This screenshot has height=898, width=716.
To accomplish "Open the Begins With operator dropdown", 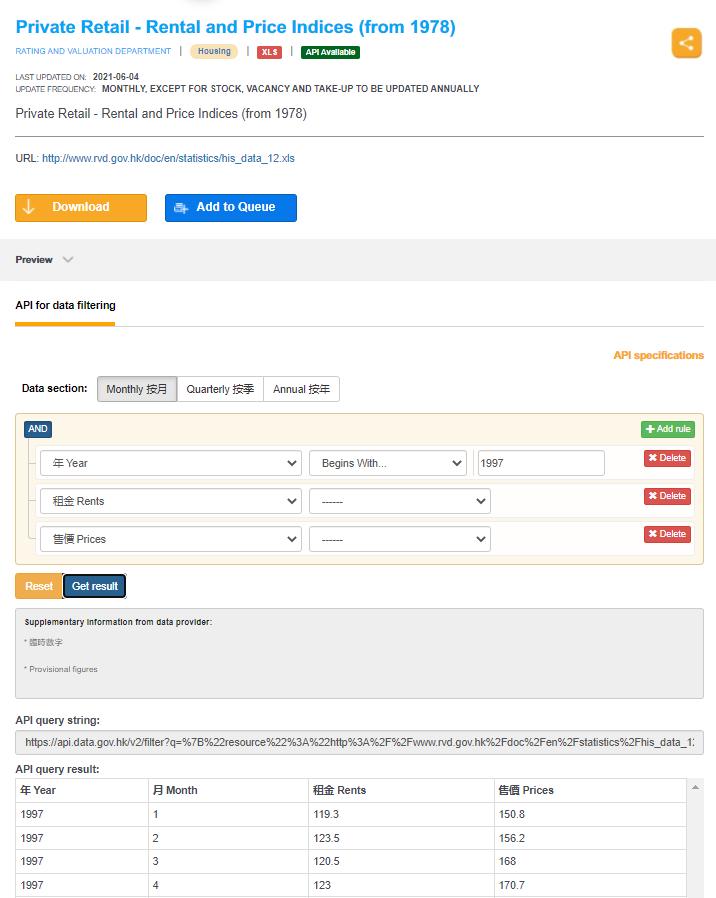I will coord(387,463).
